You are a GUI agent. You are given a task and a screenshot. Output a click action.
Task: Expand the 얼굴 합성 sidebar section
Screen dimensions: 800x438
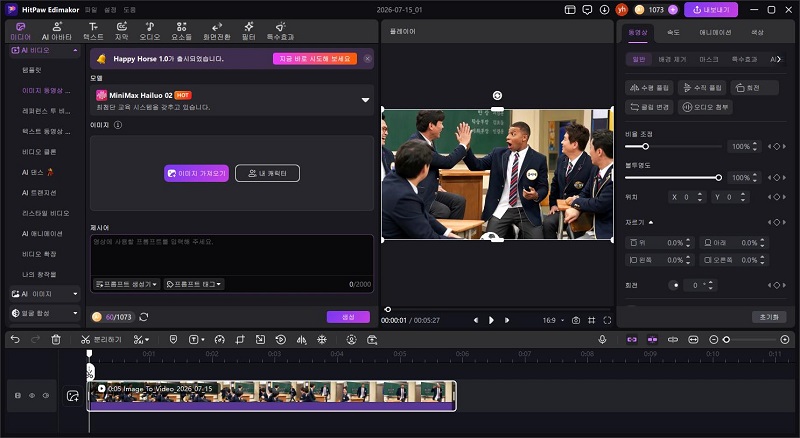pyautogui.click(x=76, y=313)
